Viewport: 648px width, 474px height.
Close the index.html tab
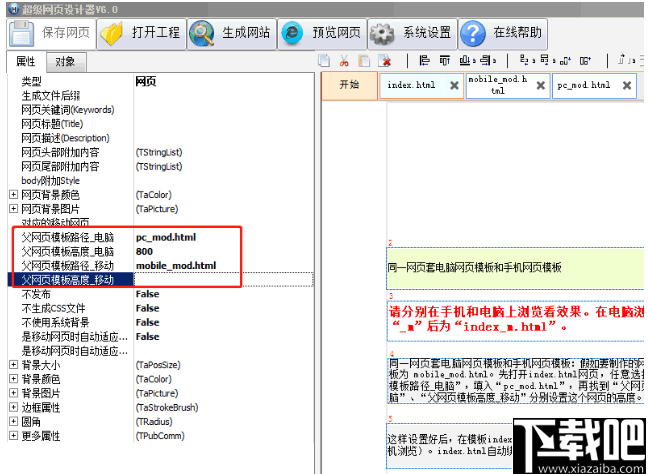[454, 86]
